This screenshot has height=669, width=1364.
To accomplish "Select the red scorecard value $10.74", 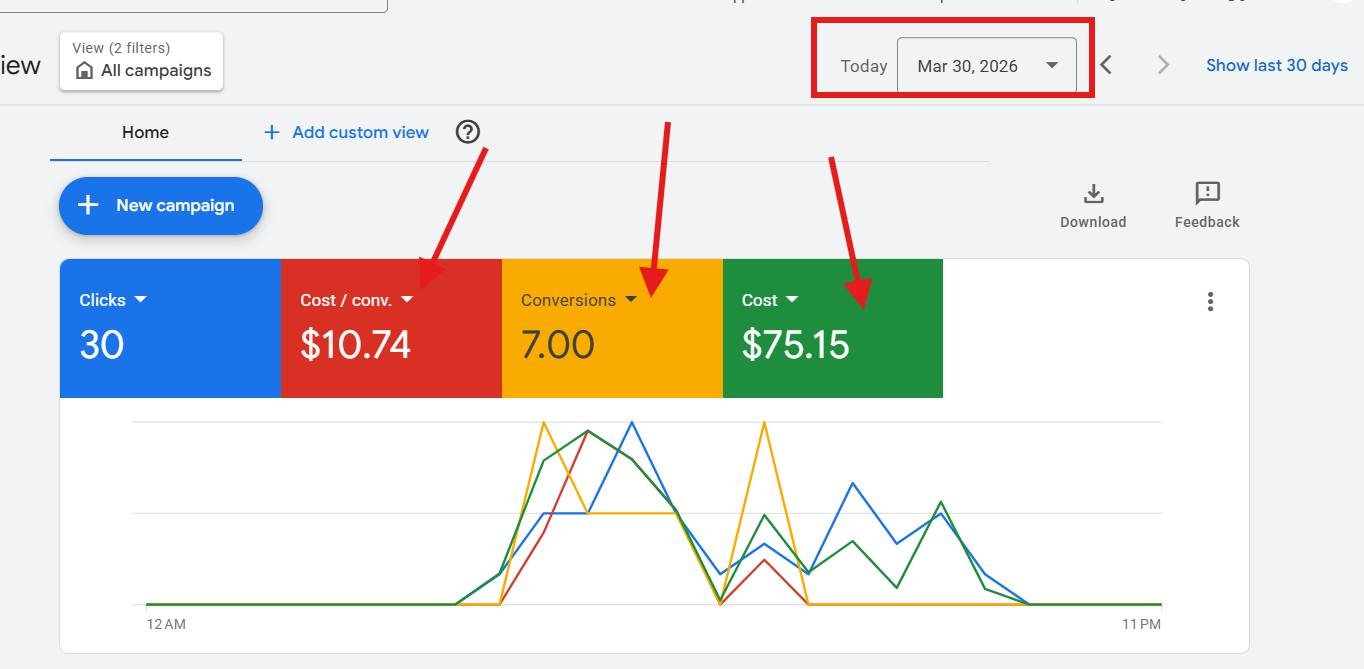I will coord(356,345).
